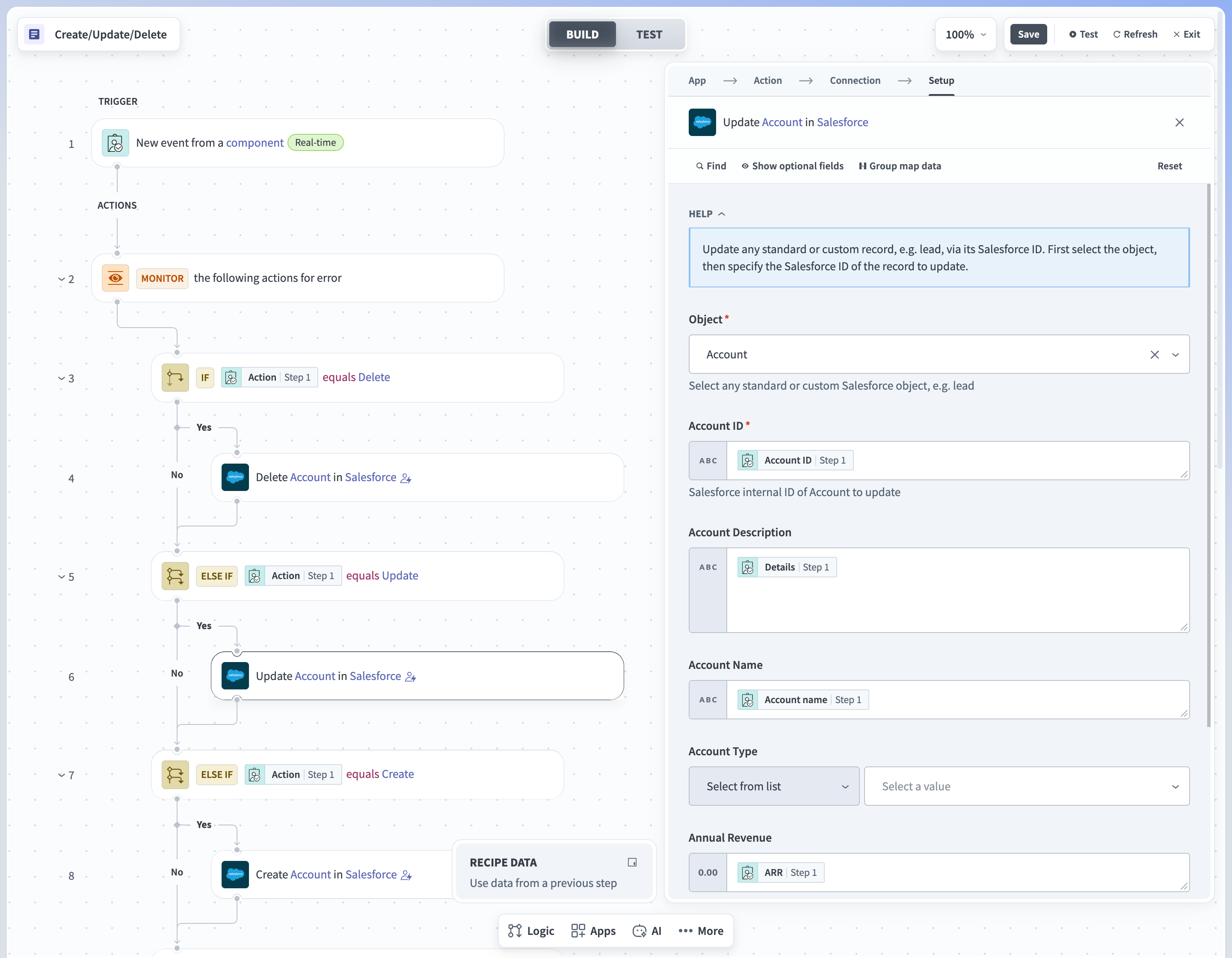Click the equals Delete condition text

[x=356, y=377]
